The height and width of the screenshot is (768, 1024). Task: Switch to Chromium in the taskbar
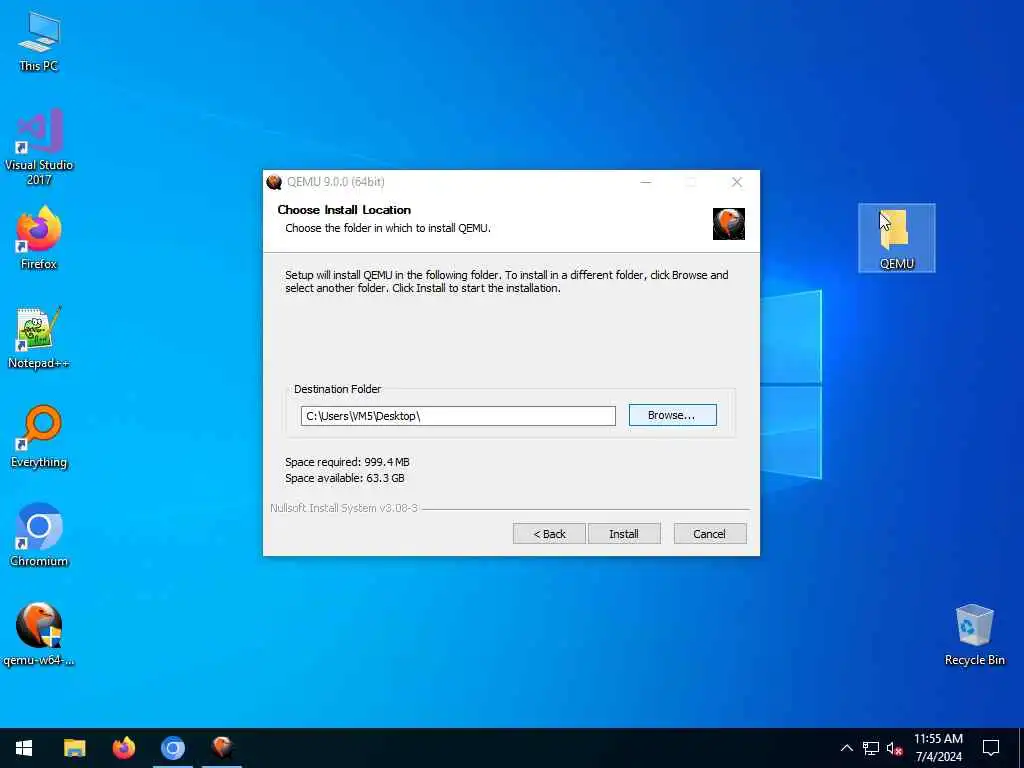(173, 748)
